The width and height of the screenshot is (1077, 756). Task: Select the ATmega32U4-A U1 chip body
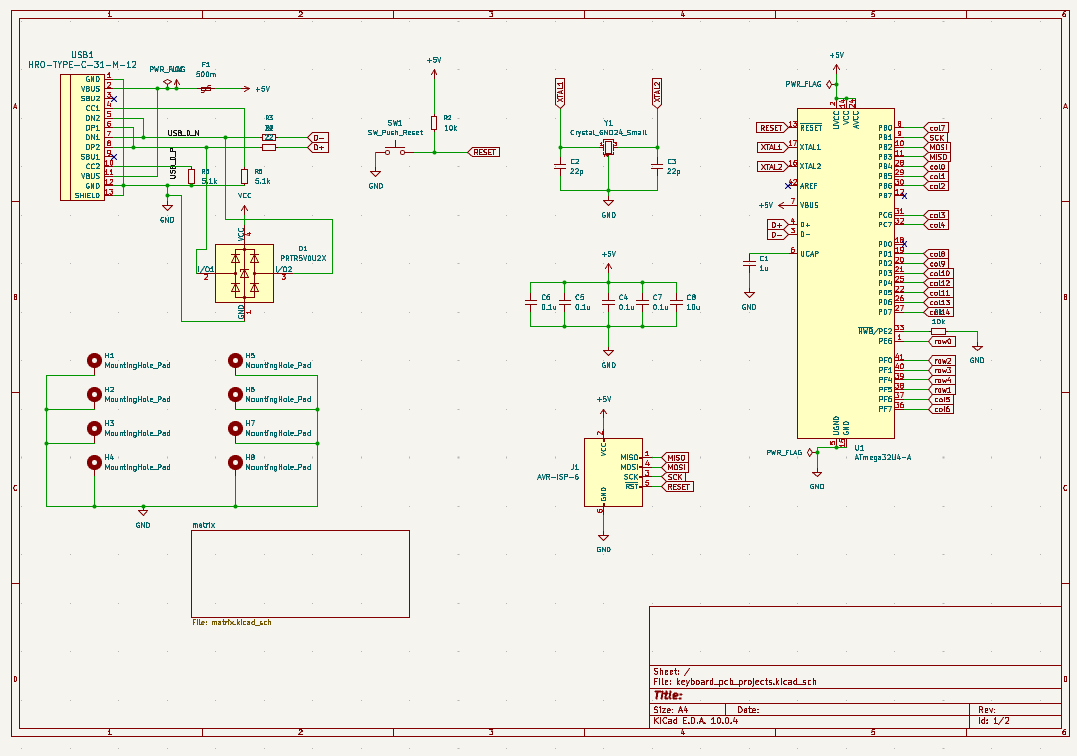pyautogui.click(x=846, y=273)
